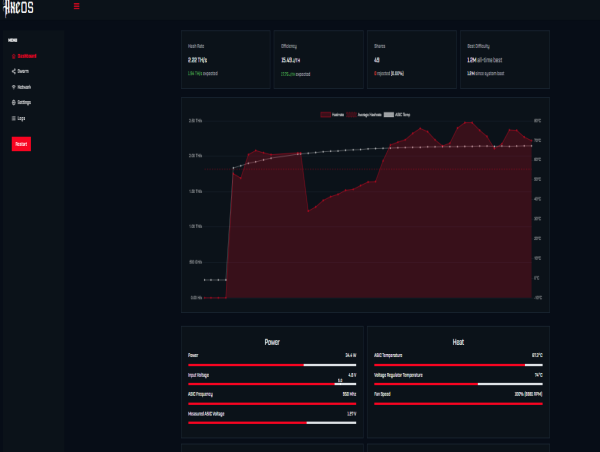Click the all-time best difficulty text
The height and width of the screenshot is (452, 600).
[x=484, y=60]
